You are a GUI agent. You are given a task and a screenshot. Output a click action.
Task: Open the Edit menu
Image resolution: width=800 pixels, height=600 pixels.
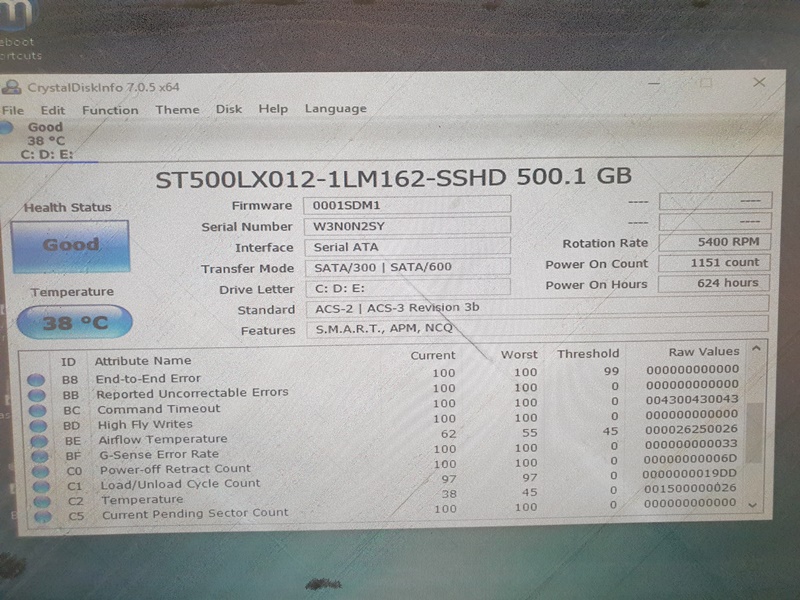coord(53,110)
